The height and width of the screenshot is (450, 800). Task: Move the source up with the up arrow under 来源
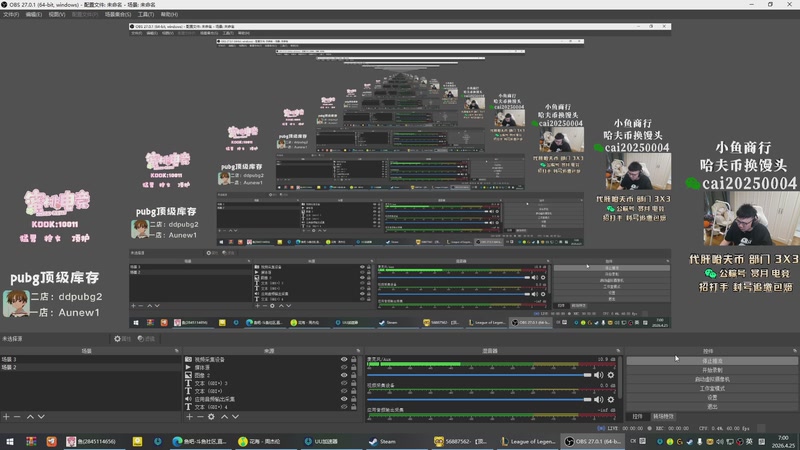[x=224, y=417]
